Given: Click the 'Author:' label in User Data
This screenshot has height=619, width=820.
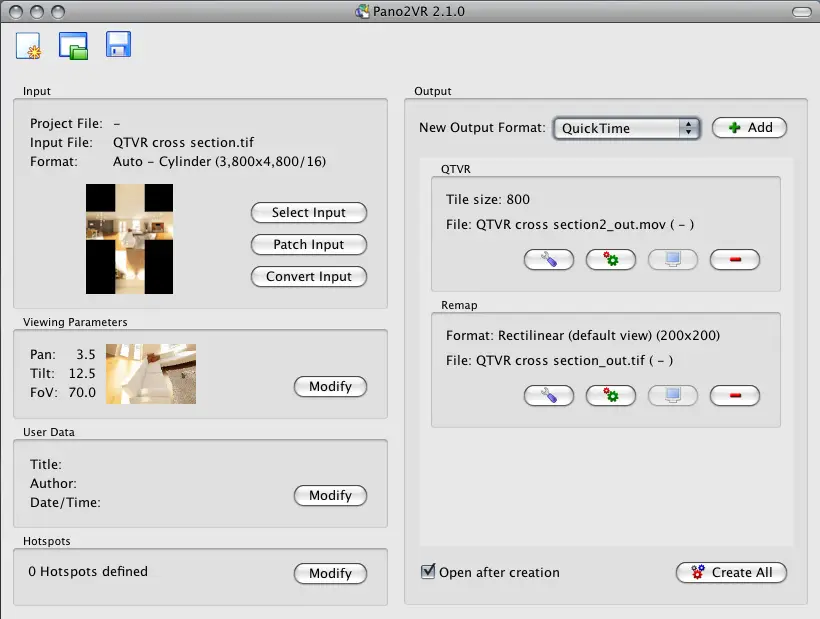Looking at the screenshot, I should pyautogui.click(x=53, y=483).
